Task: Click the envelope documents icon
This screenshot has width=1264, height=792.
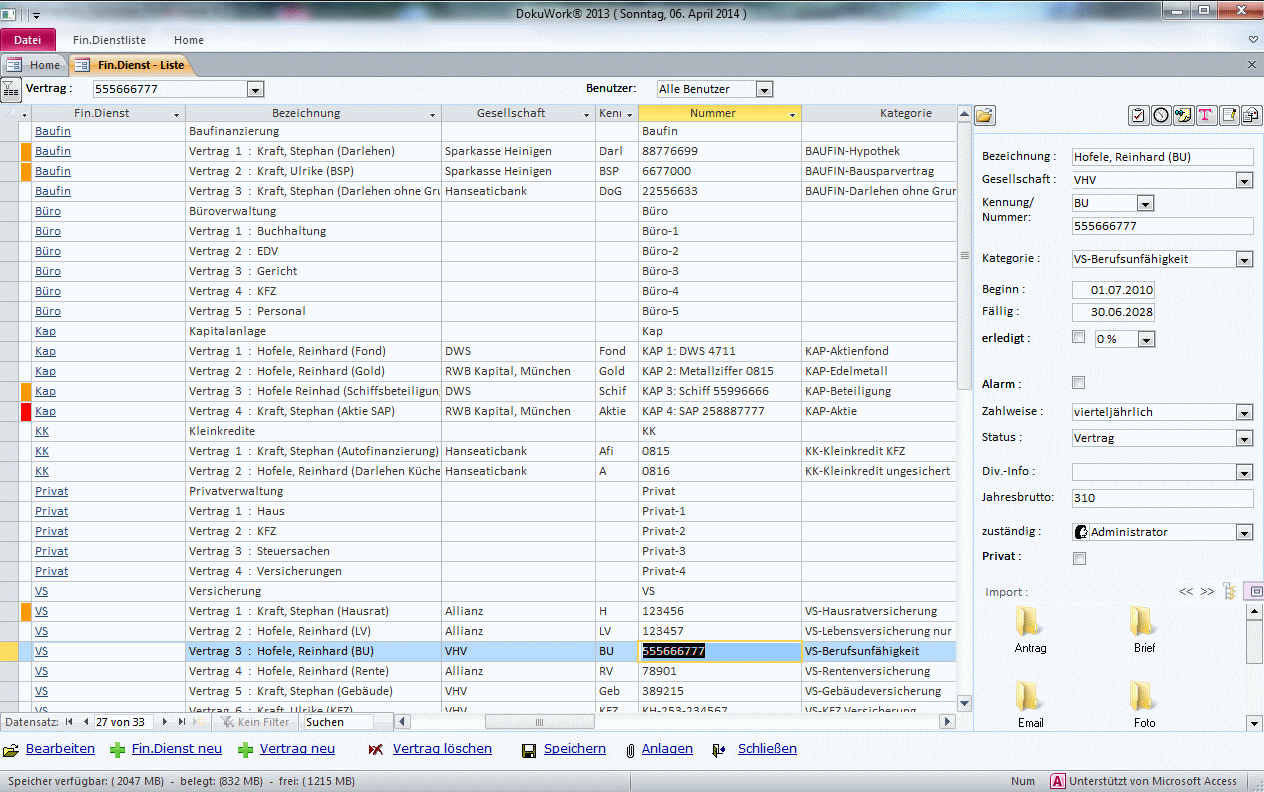Action: [x=1251, y=115]
